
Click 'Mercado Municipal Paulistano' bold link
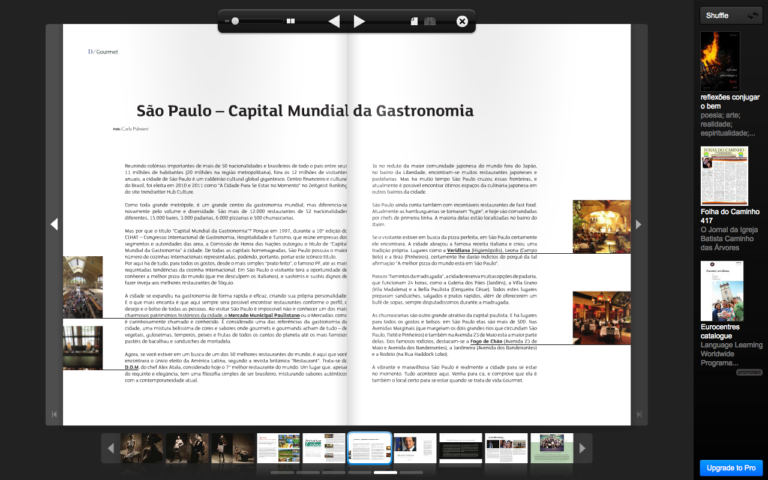[264, 315]
